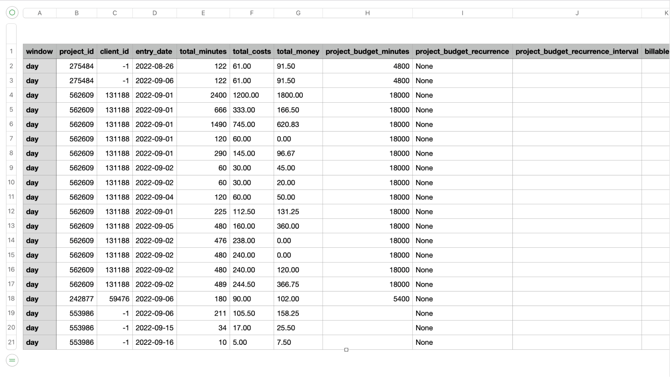This screenshot has height=377, width=670.
Task: Select the total_money cell showing 620.83
Action: (x=298, y=124)
